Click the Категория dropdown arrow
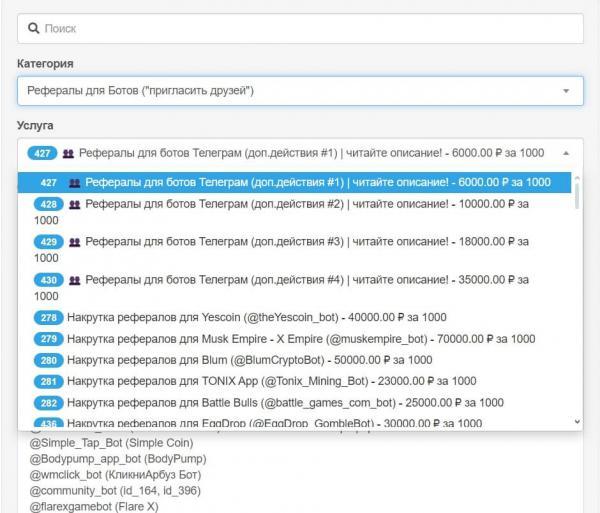Image resolution: width=600 pixels, height=513 pixels. pyautogui.click(x=566, y=91)
